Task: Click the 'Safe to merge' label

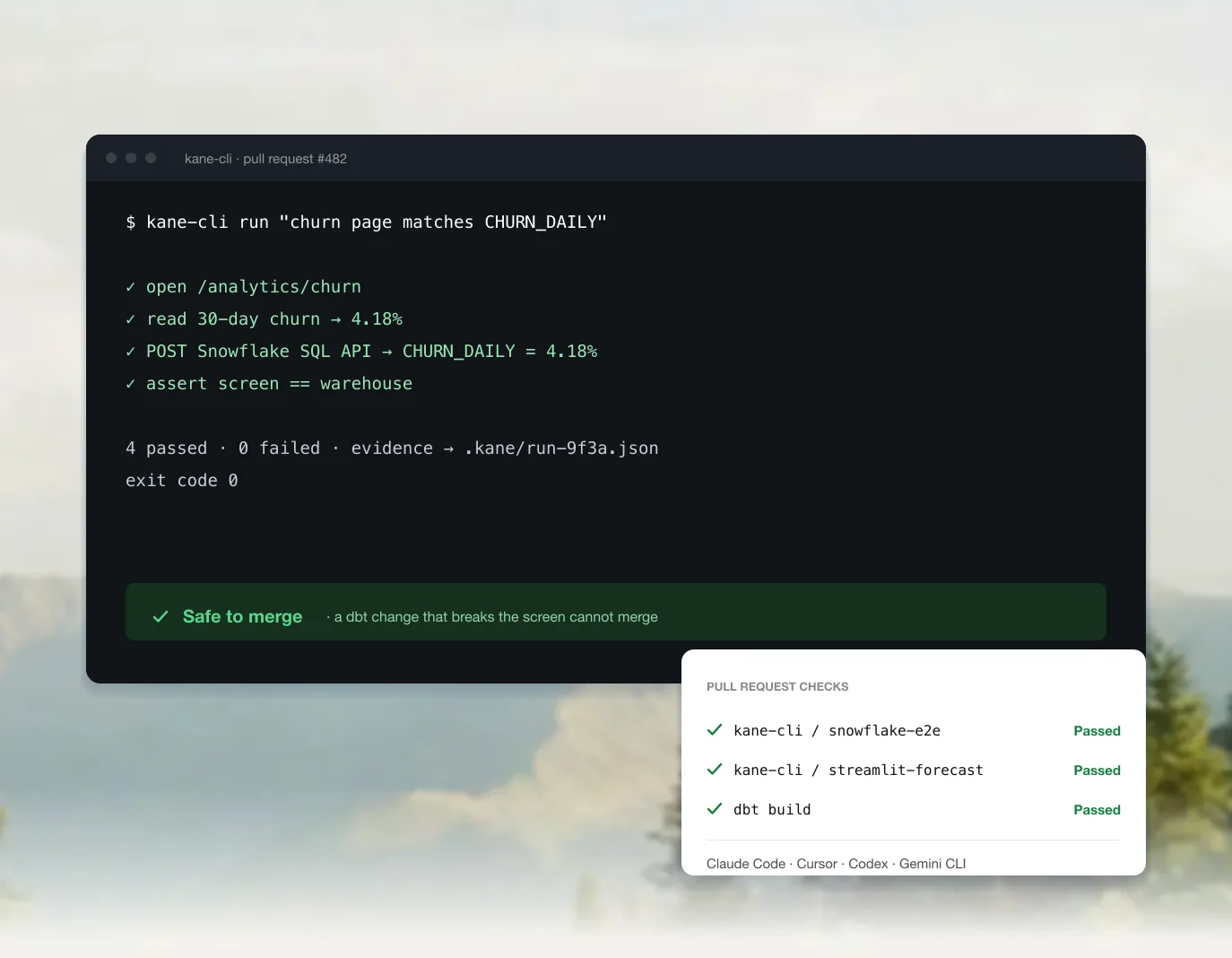Action: tap(242, 616)
